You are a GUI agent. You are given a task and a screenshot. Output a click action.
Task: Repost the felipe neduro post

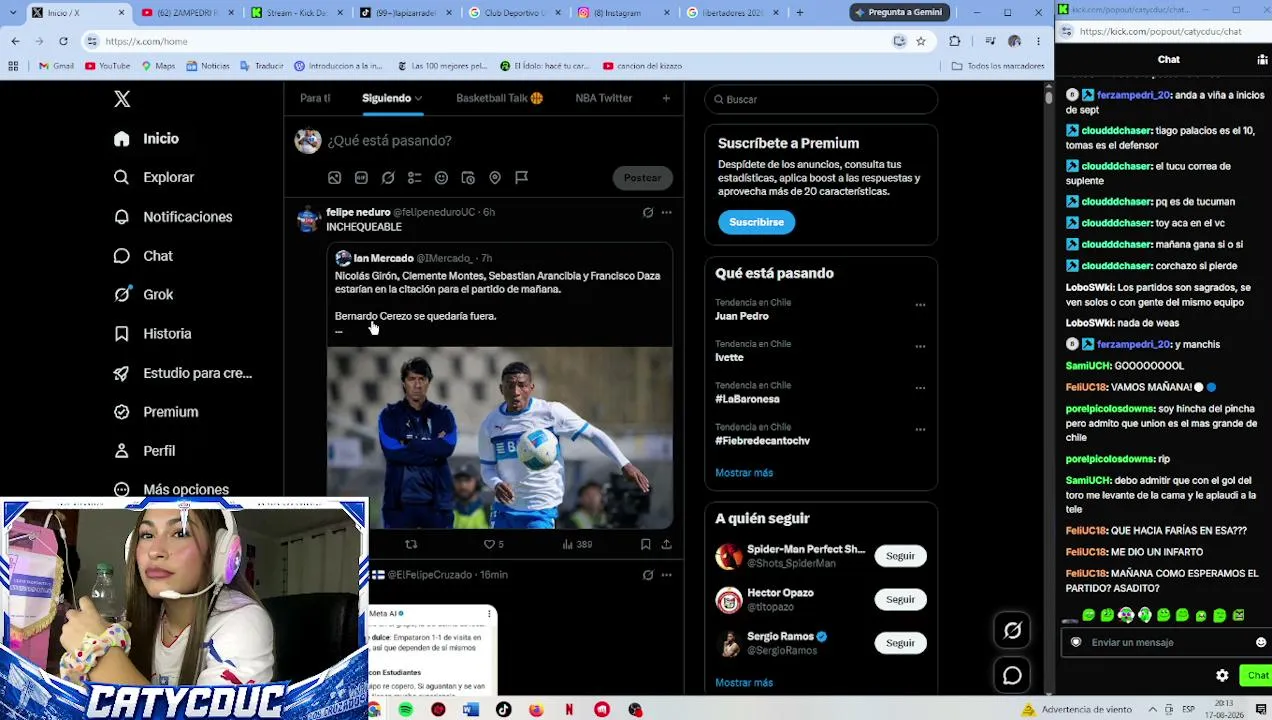[411, 545]
